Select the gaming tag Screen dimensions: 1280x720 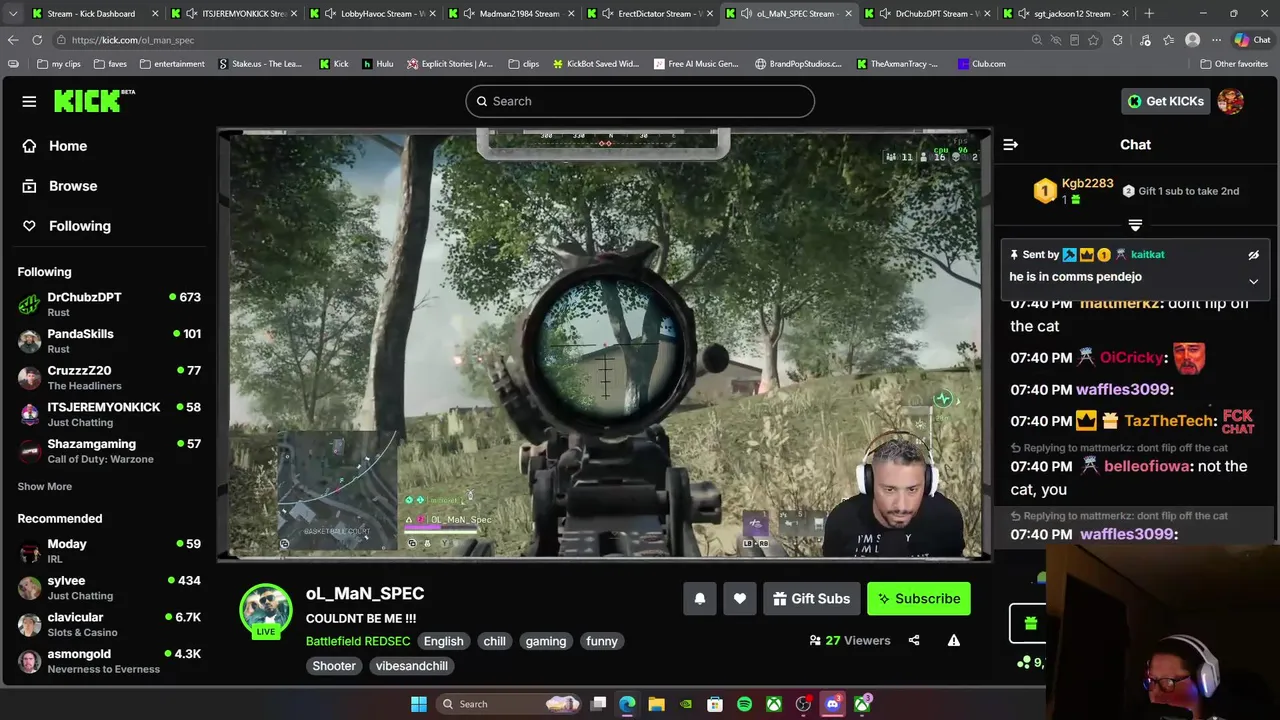coord(546,641)
